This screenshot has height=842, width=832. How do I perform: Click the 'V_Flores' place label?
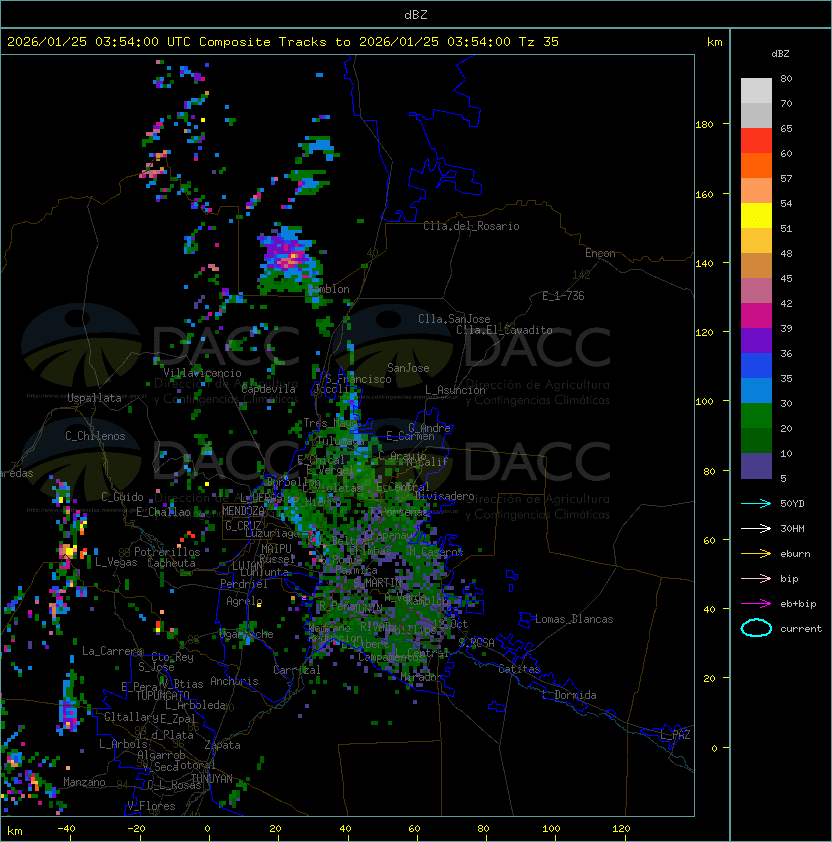coord(151,806)
